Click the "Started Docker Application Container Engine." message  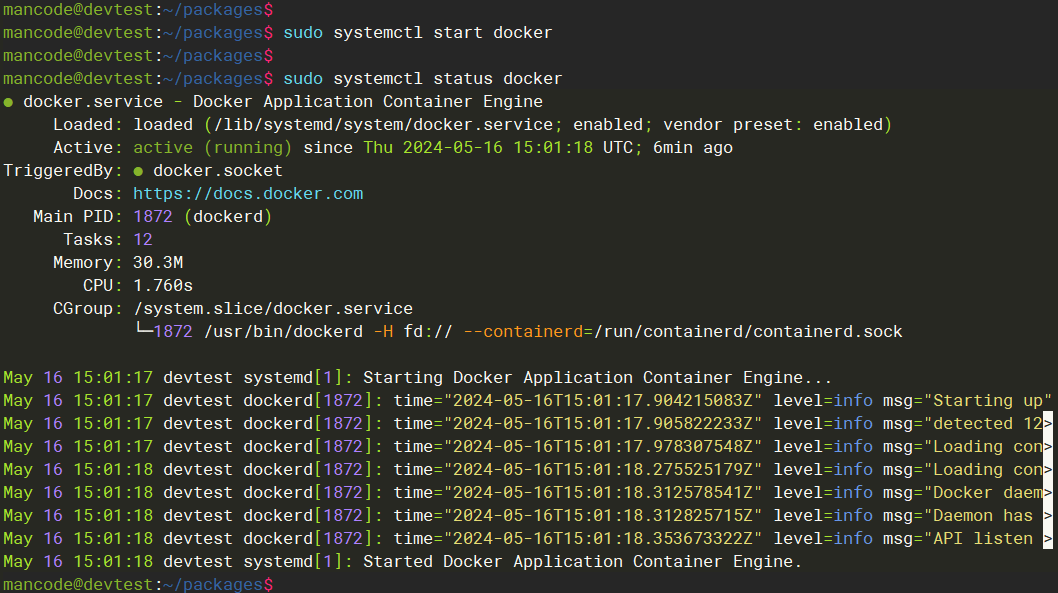582,562
